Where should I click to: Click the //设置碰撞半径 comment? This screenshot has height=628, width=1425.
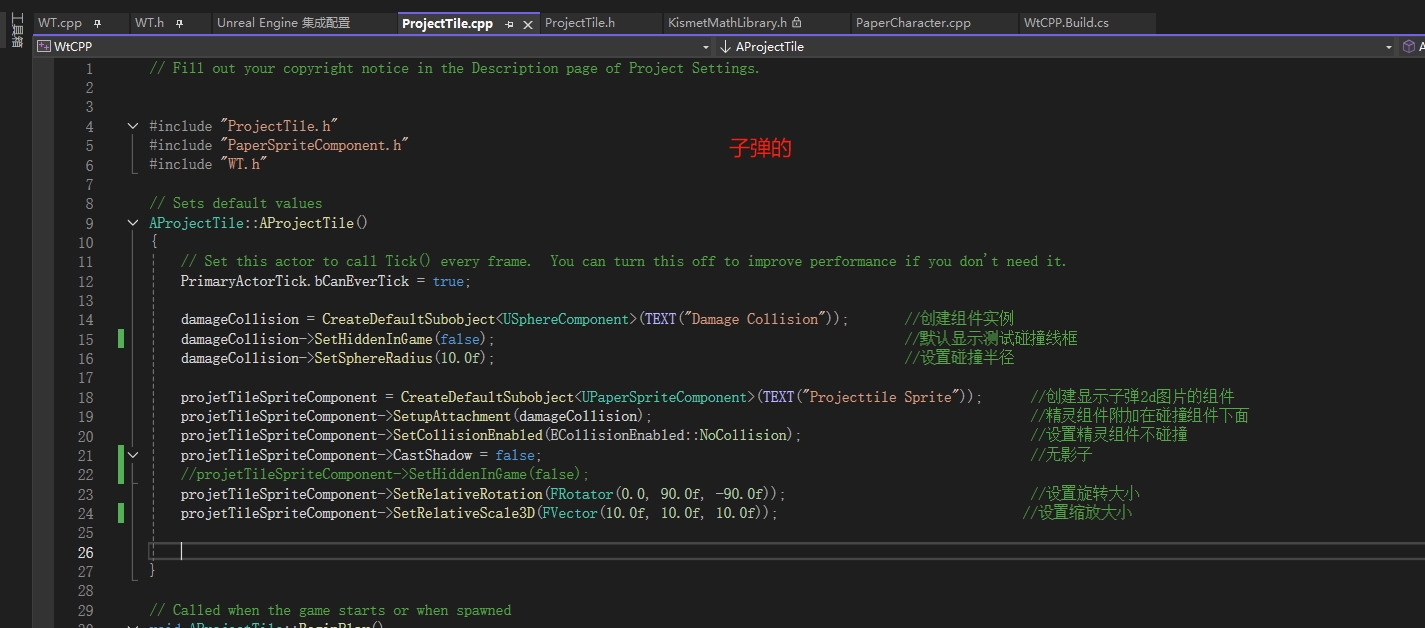[x=959, y=358]
